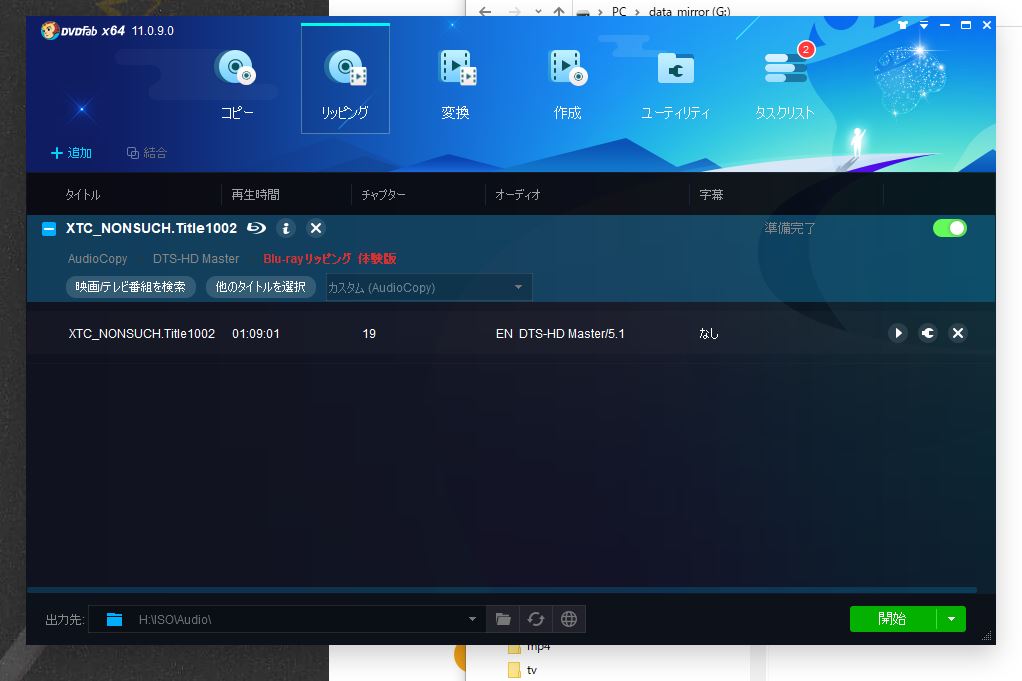Select the tv folder in Explorer window
Image resolution: width=1022 pixels, height=681 pixels.
tap(523, 670)
